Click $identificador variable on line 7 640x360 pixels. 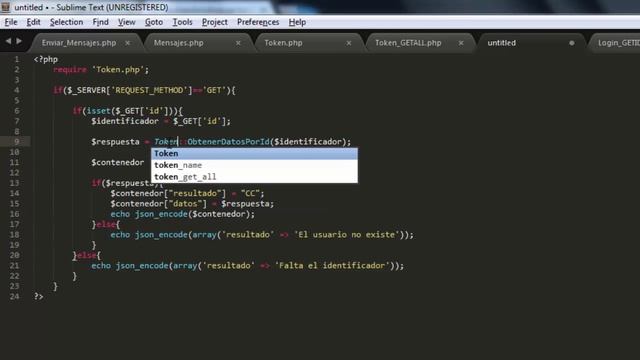pos(125,121)
